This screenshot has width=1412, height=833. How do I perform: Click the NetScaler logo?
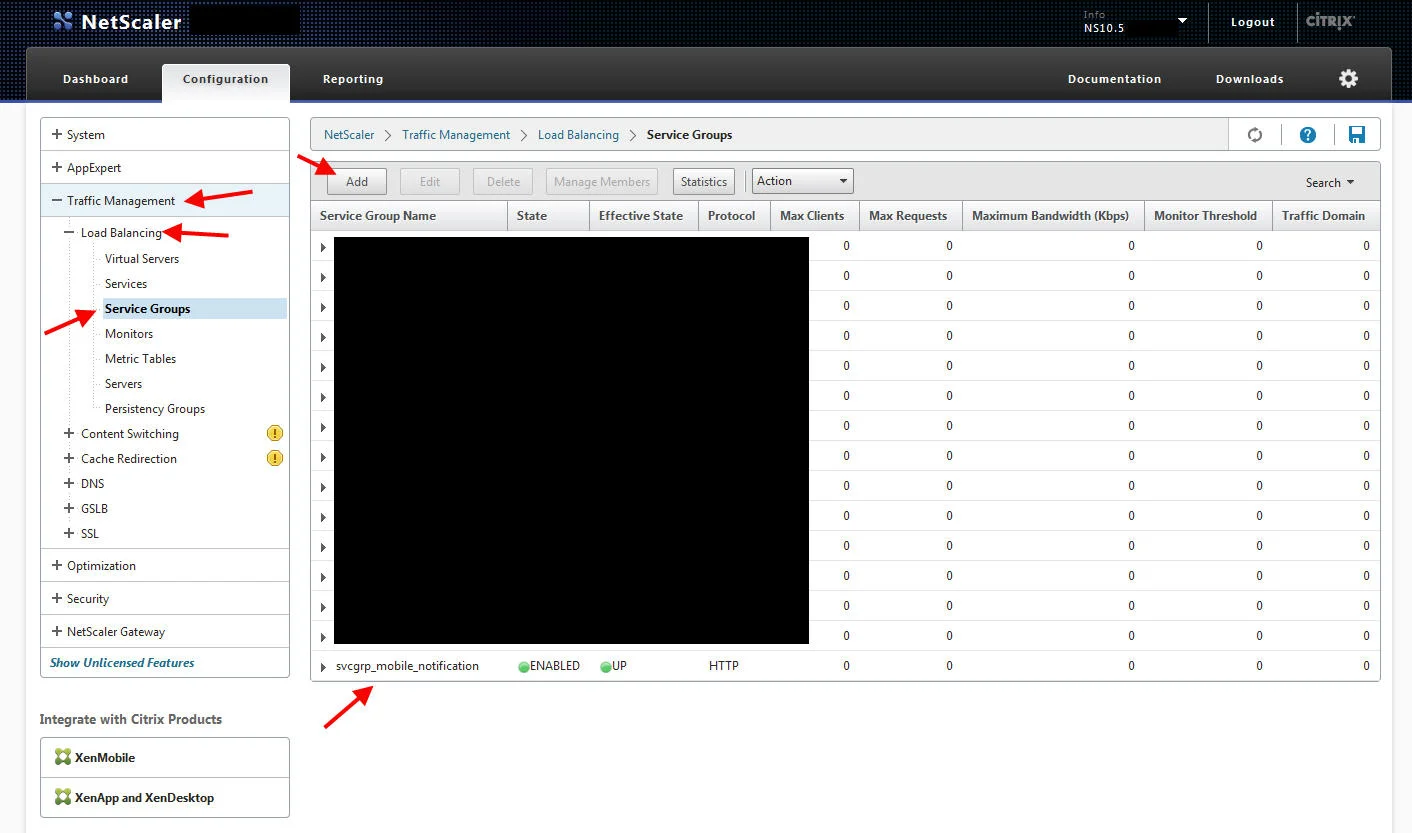pos(117,21)
